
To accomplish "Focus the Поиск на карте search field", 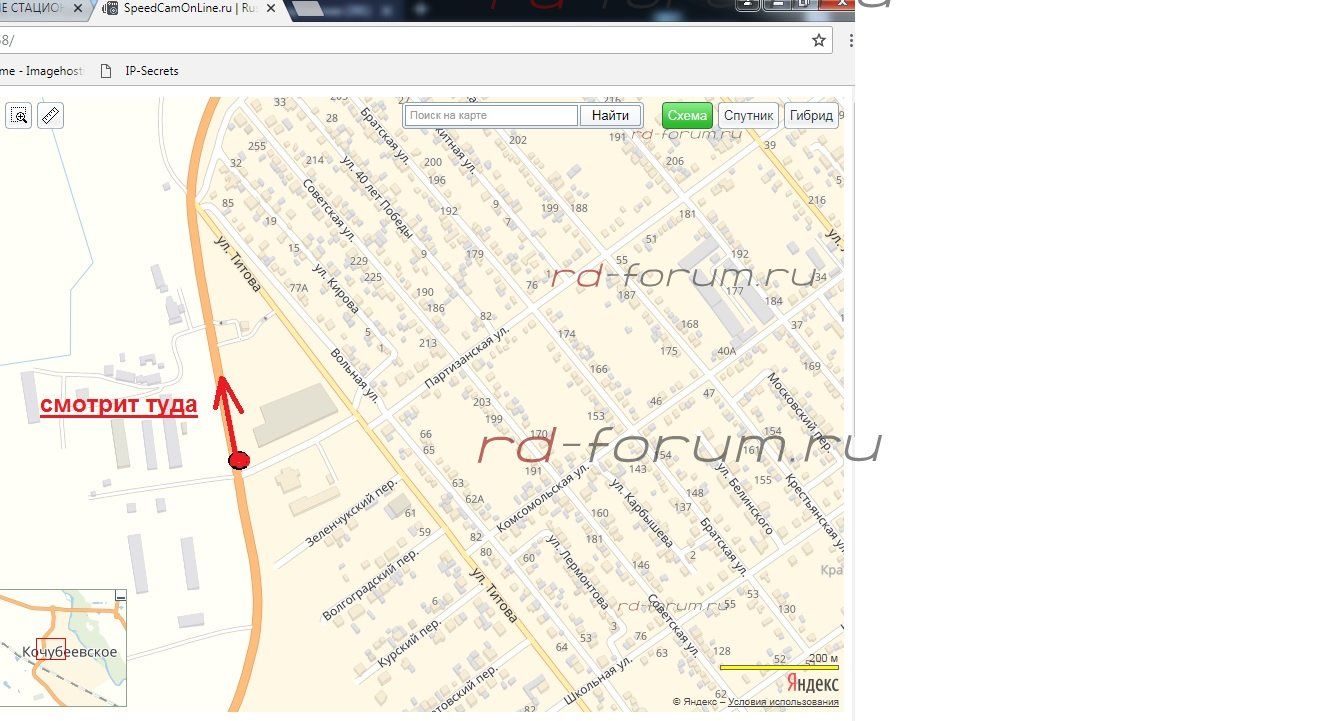I will click(x=491, y=115).
